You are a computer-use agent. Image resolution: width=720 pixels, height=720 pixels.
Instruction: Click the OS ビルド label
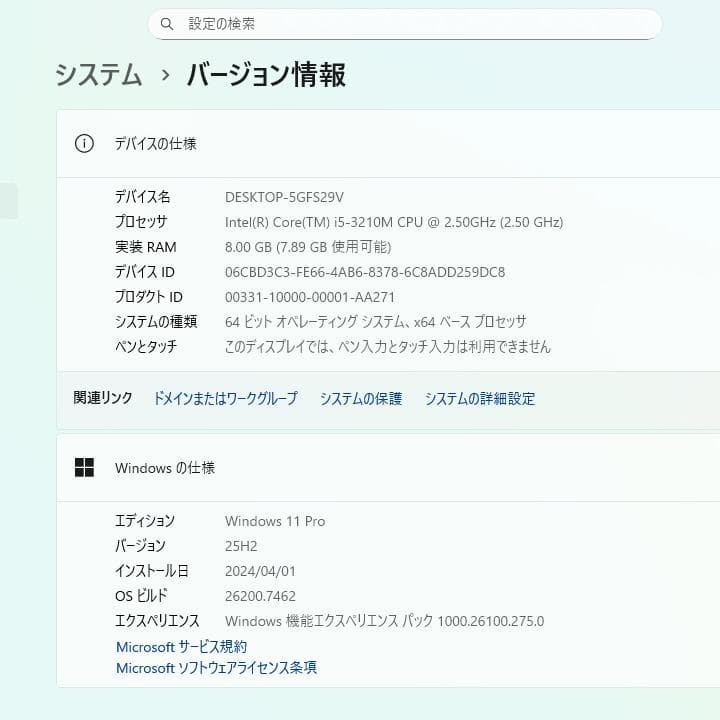(141, 596)
